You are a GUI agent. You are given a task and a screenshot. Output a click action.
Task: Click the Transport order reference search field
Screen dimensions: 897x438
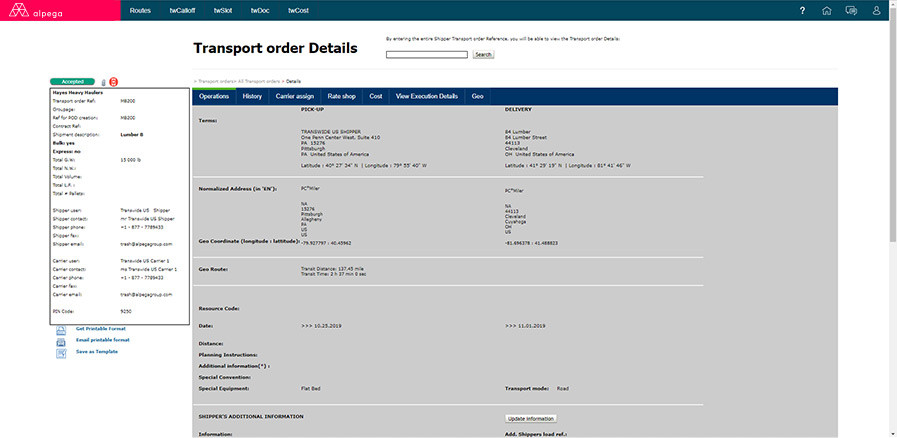pyautogui.click(x=426, y=54)
